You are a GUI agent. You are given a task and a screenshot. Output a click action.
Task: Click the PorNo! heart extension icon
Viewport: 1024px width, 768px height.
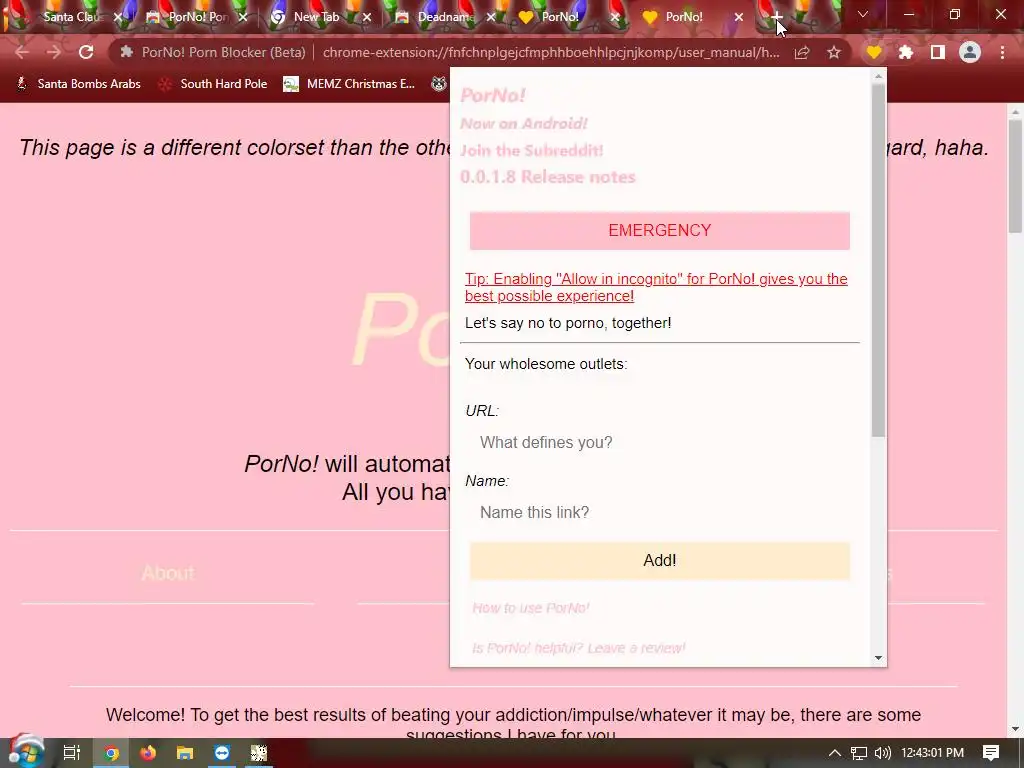(x=874, y=52)
